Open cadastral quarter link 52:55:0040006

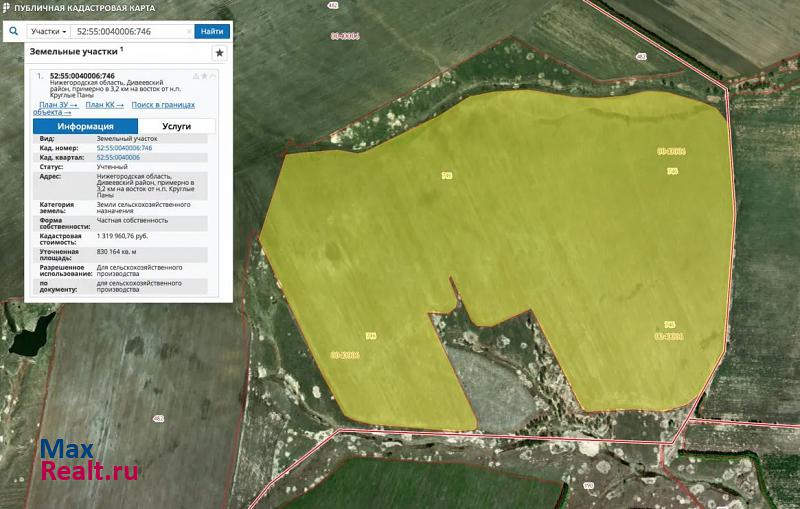[x=118, y=157]
